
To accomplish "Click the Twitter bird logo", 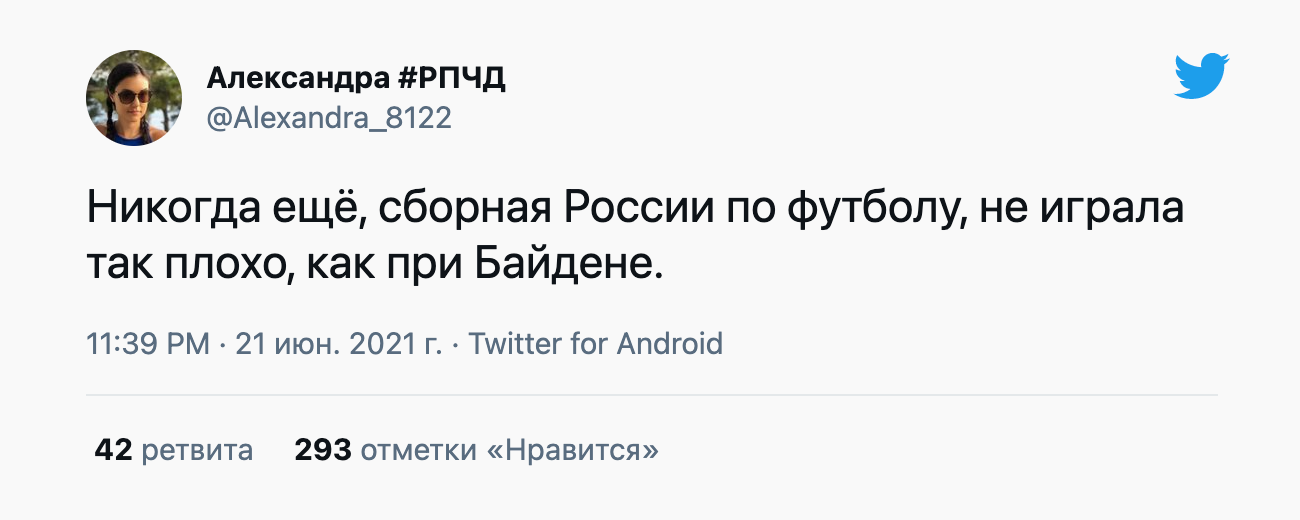I will pos(1201,76).
